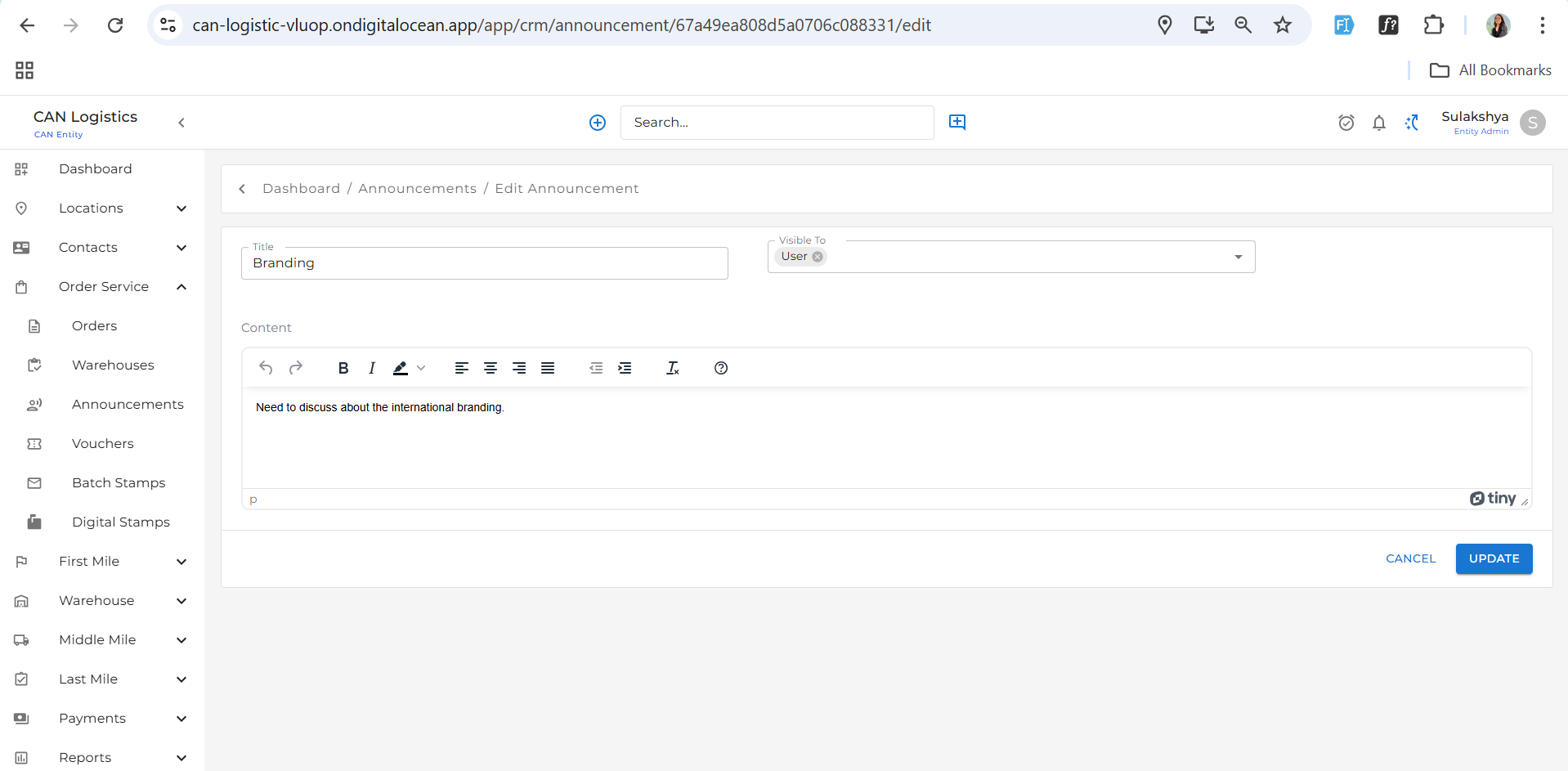Open the alarm clock reminders icon
1568x771 pixels.
pyautogui.click(x=1346, y=123)
